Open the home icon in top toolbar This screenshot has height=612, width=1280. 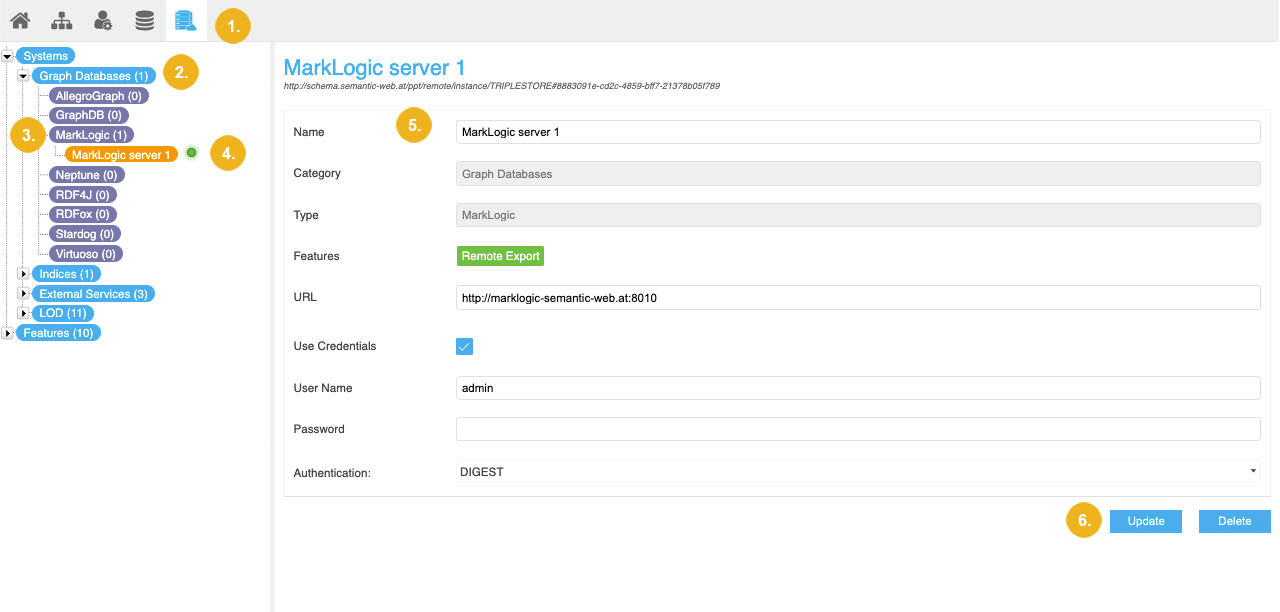tap(20, 20)
